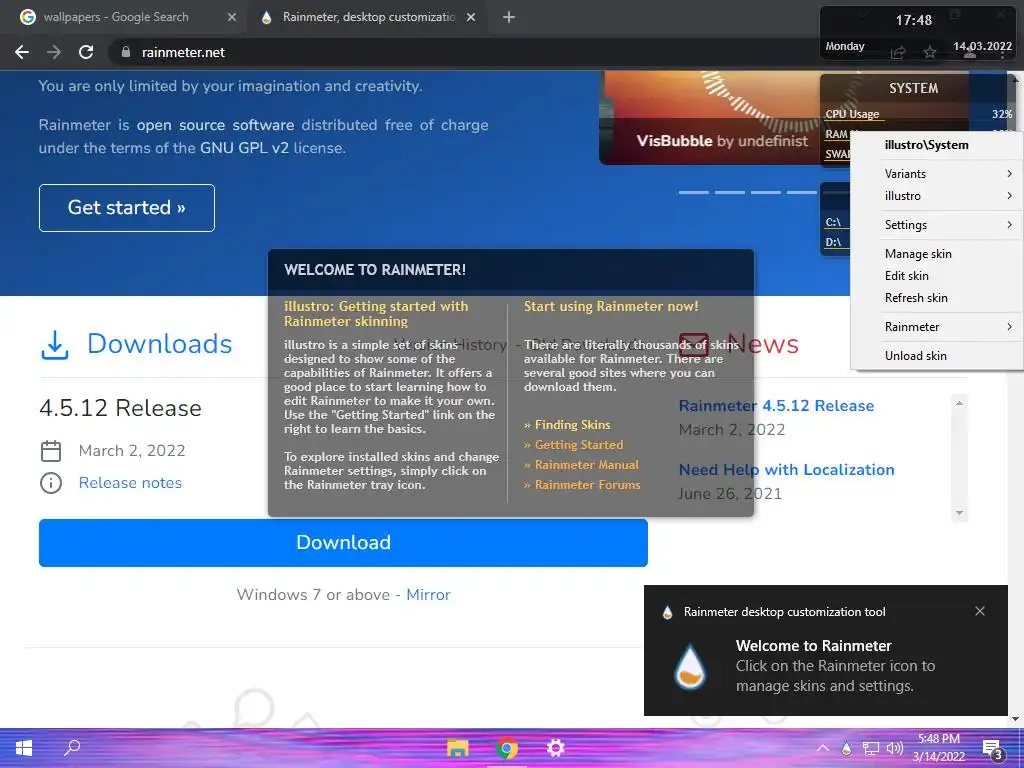Open taskbar search magnifier

pyautogui.click(x=72, y=748)
